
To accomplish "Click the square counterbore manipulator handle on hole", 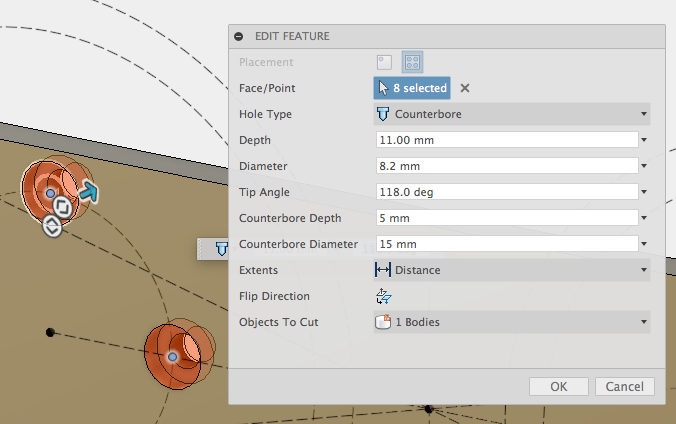I will [x=63, y=207].
